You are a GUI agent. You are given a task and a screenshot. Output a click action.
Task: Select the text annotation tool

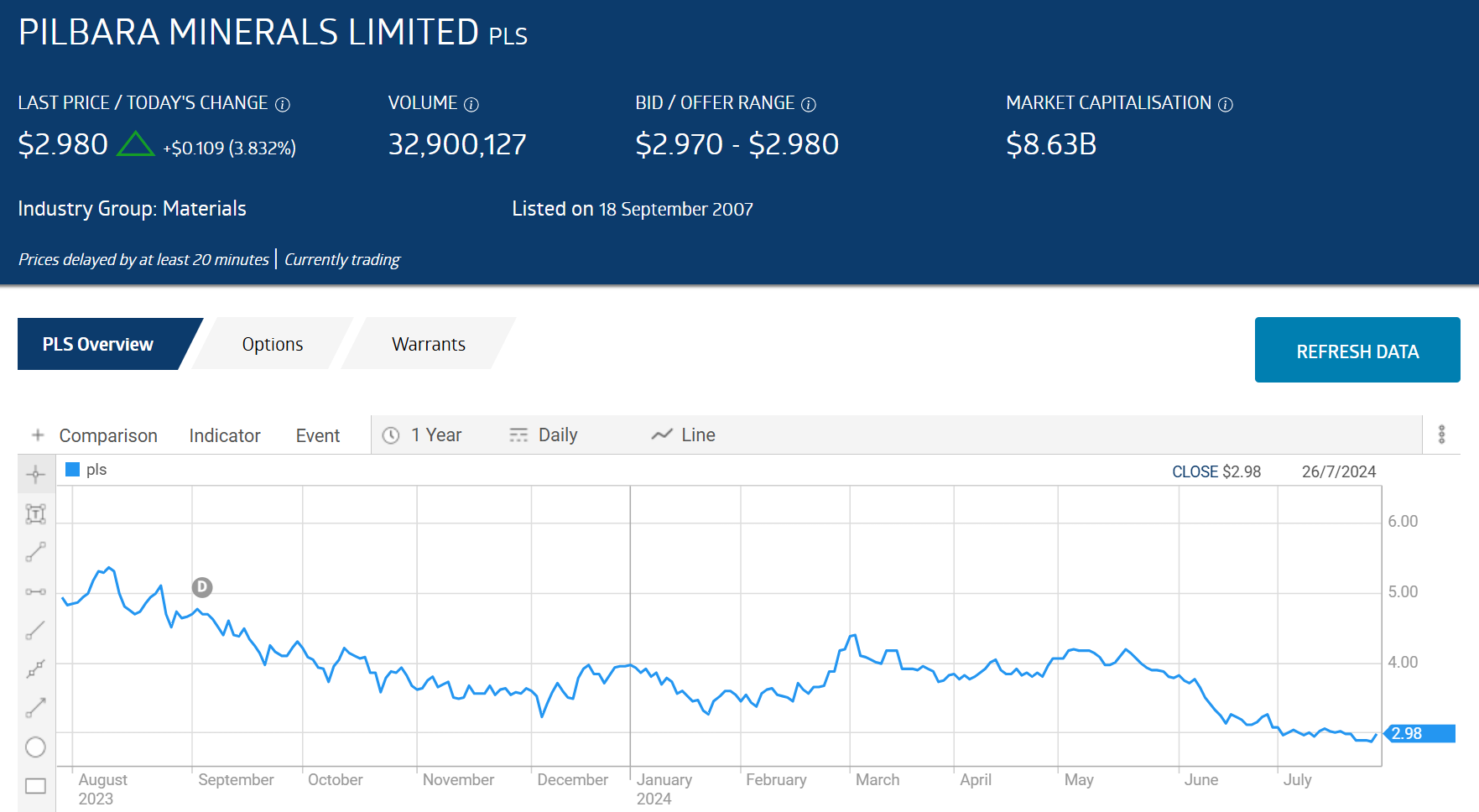point(35,514)
